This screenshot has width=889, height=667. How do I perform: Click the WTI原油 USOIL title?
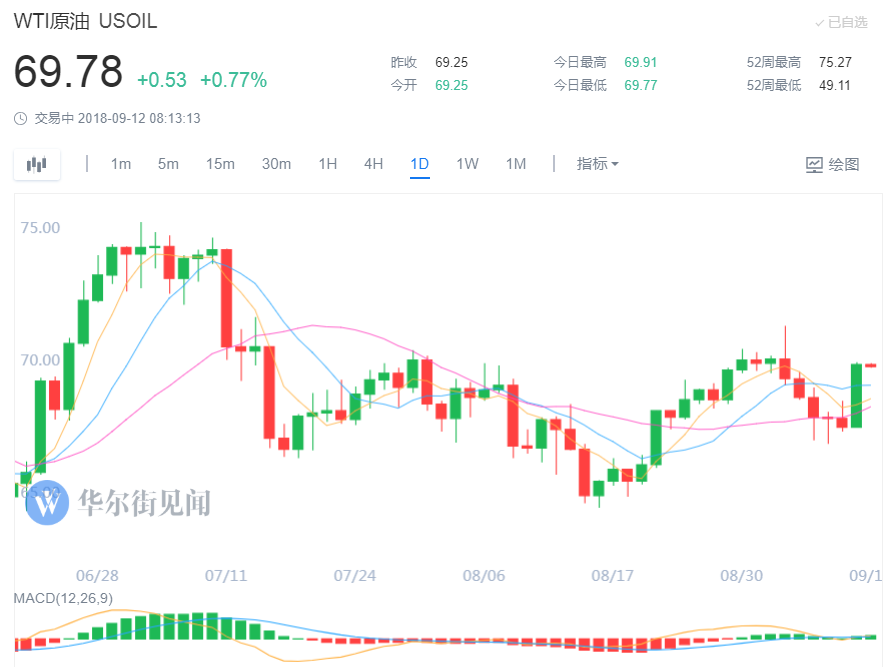[85, 21]
